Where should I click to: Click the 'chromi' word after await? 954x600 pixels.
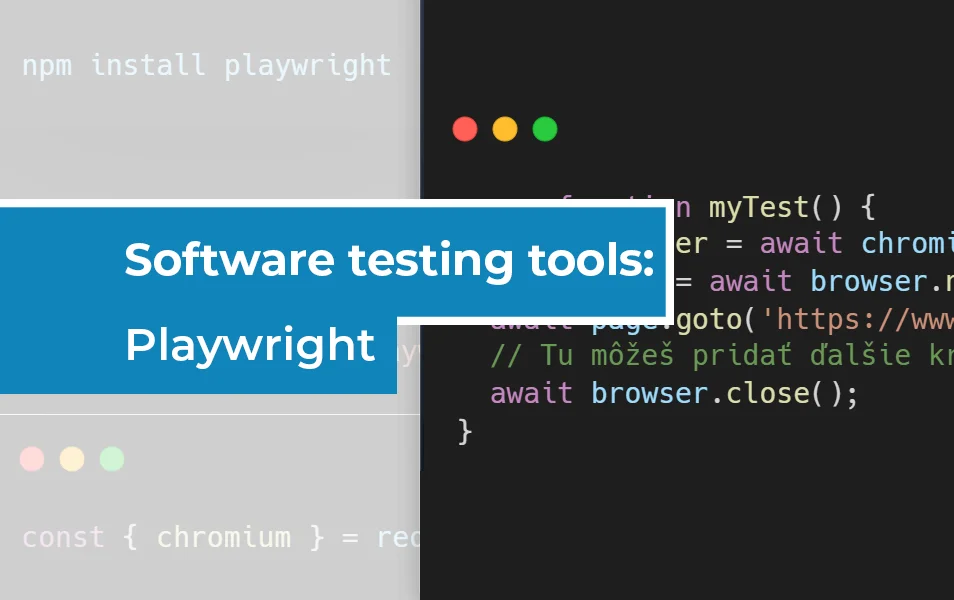pos(906,244)
